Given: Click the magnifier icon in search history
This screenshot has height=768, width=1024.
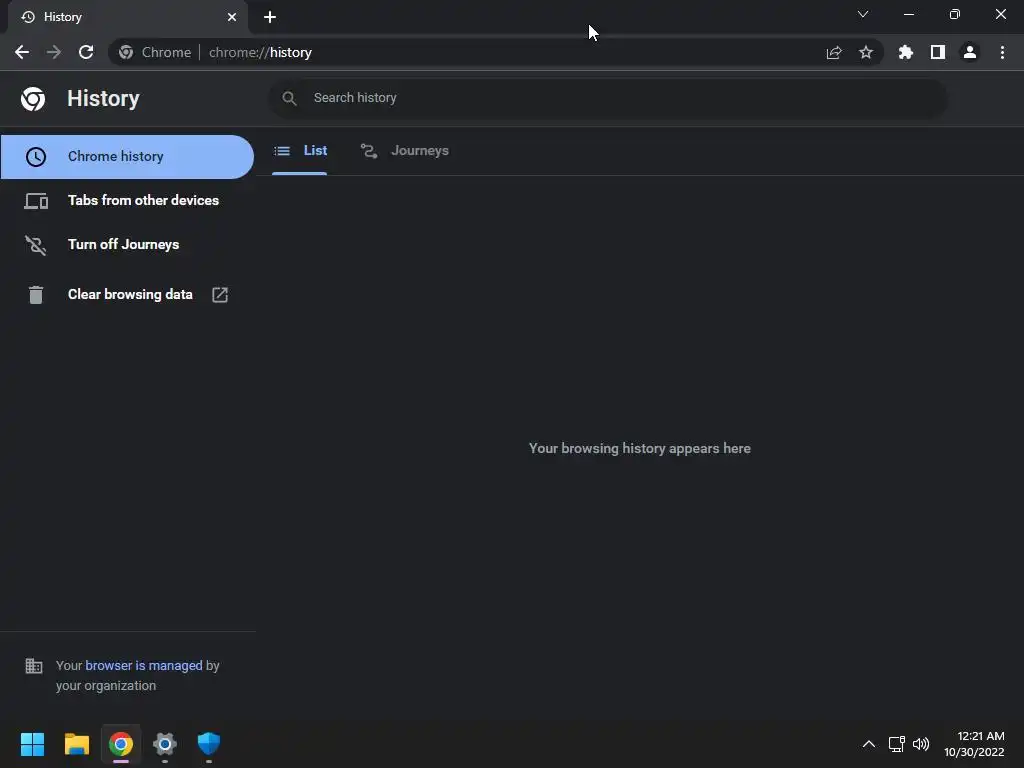Looking at the screenshot, I should point(289,98).
